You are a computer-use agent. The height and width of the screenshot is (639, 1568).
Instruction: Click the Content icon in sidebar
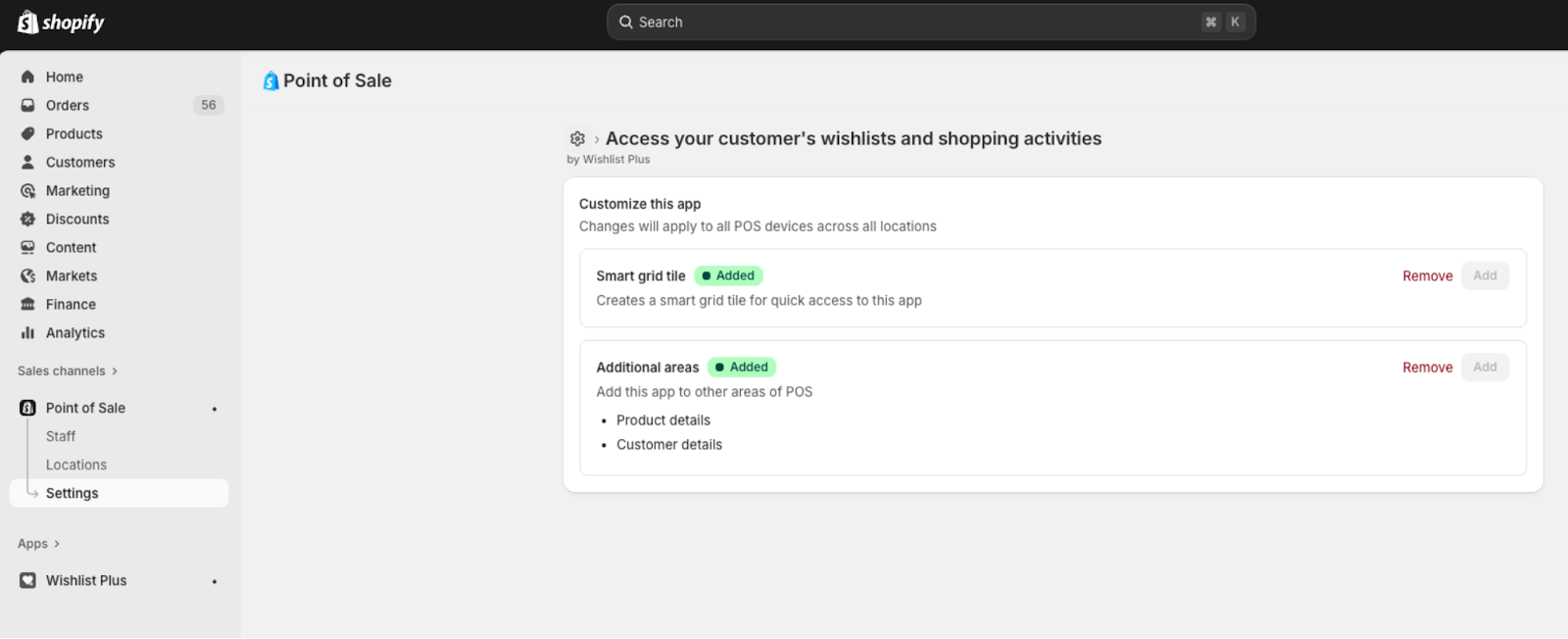(27, 247)
